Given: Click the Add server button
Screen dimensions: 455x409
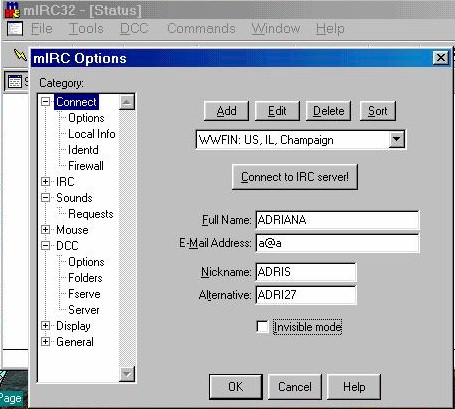Looking at the screenshot, I should [226, 111].
